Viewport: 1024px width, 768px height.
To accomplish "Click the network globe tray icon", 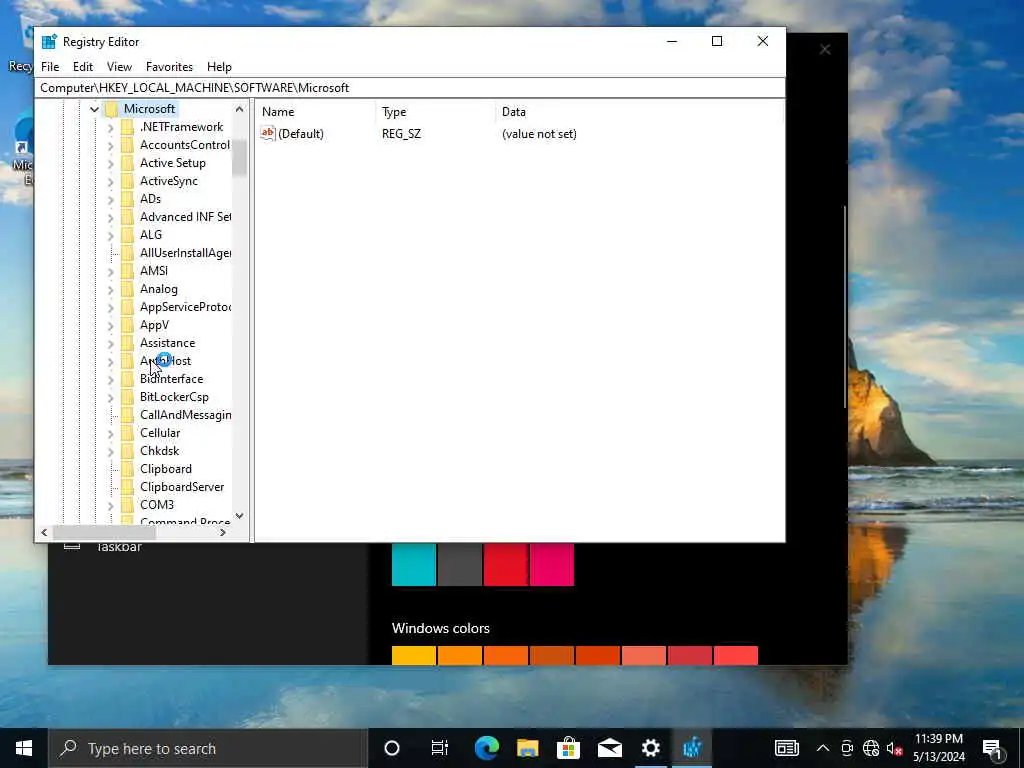I will click(871, 748).
